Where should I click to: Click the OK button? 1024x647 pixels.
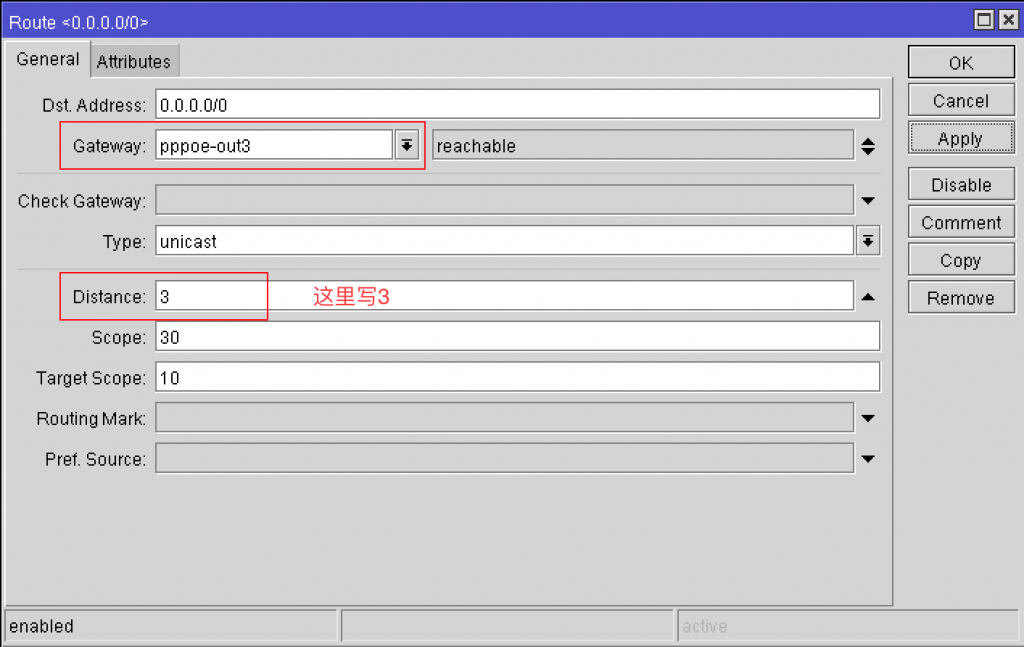click(x=961, y=63)
